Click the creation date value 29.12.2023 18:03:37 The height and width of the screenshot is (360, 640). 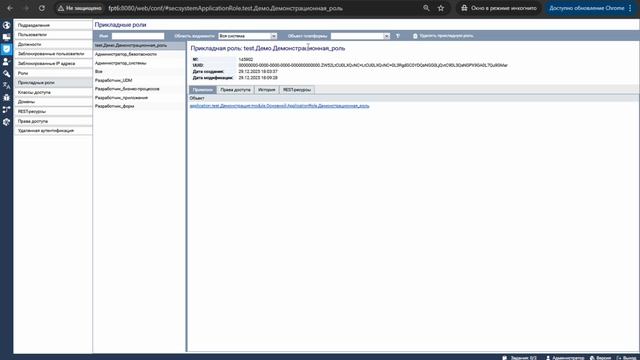[x=258, y=71]
